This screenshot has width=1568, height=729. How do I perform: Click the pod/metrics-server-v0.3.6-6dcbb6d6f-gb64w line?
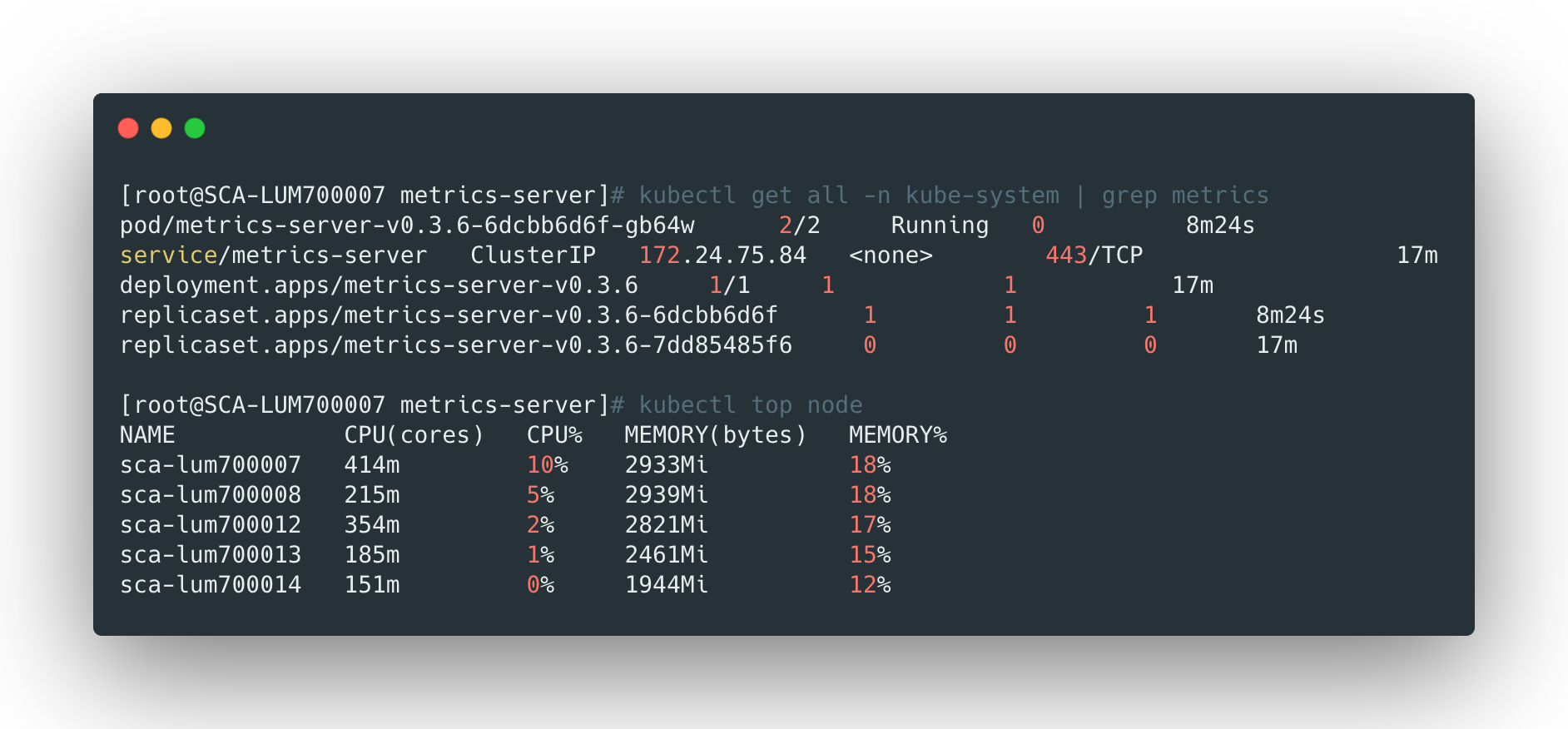click(x=407, y=226)
